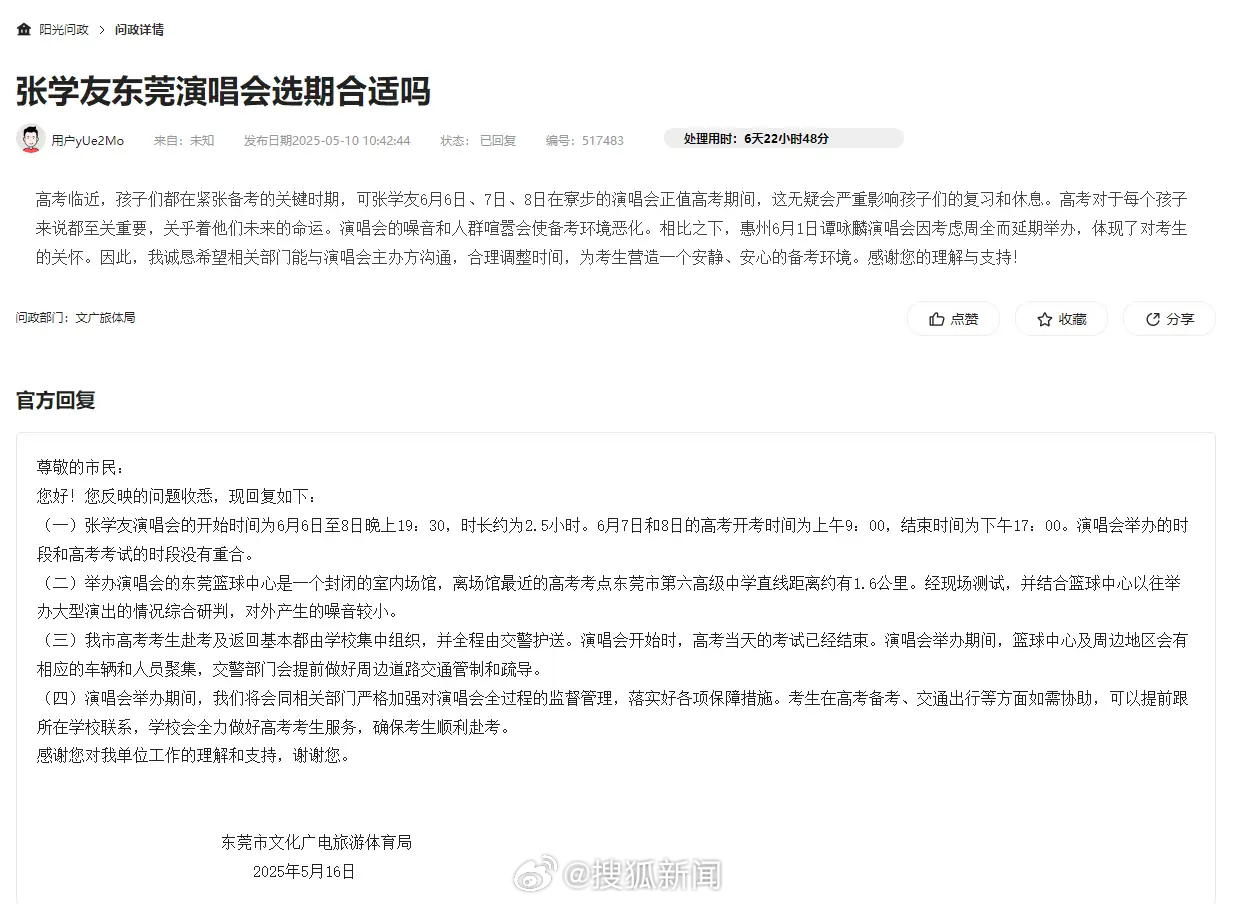
Task: Click the 状态 已回复 status label
Action: click(478, 141)
